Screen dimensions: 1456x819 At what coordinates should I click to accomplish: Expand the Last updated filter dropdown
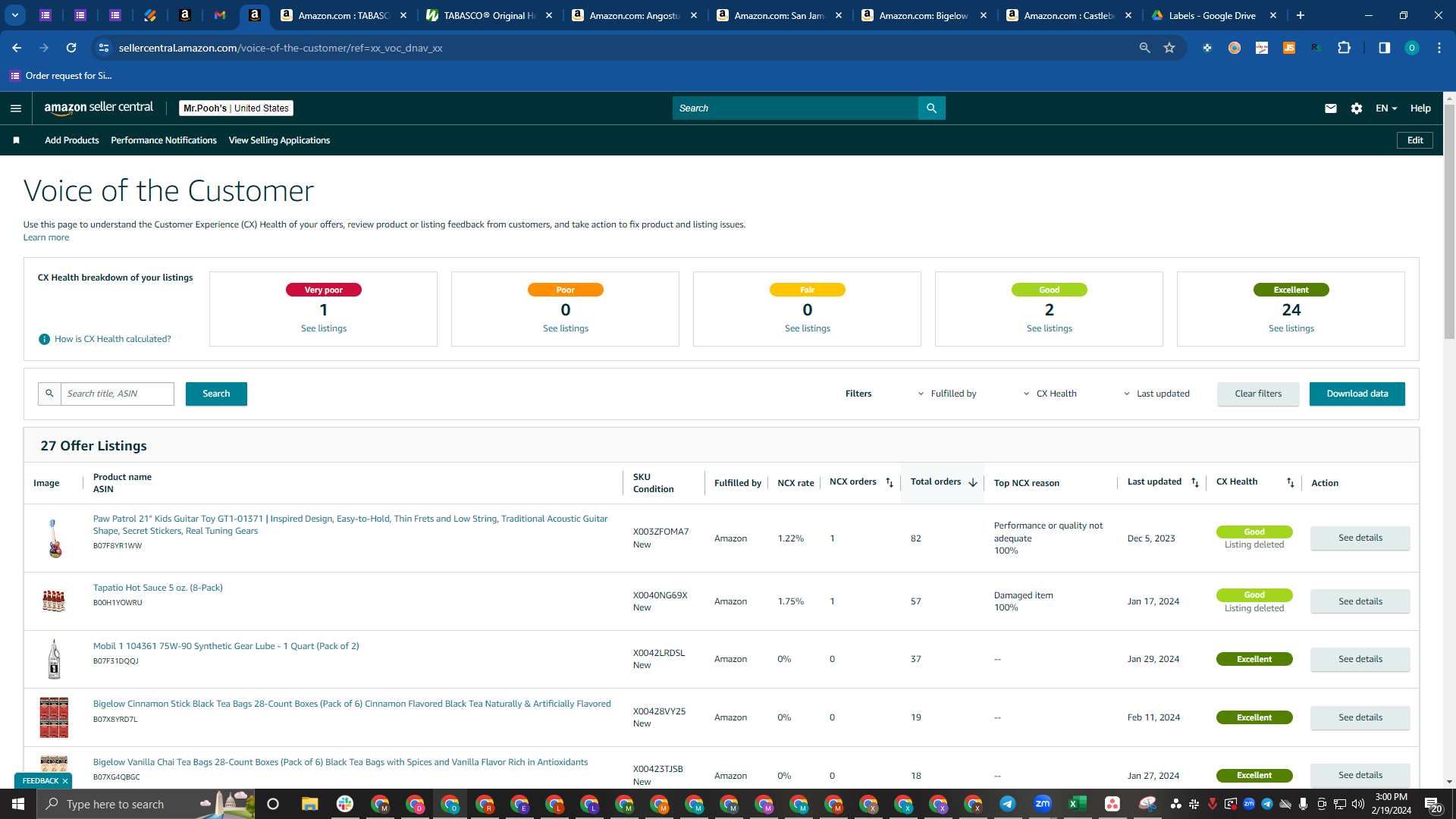pos(1156,394)
